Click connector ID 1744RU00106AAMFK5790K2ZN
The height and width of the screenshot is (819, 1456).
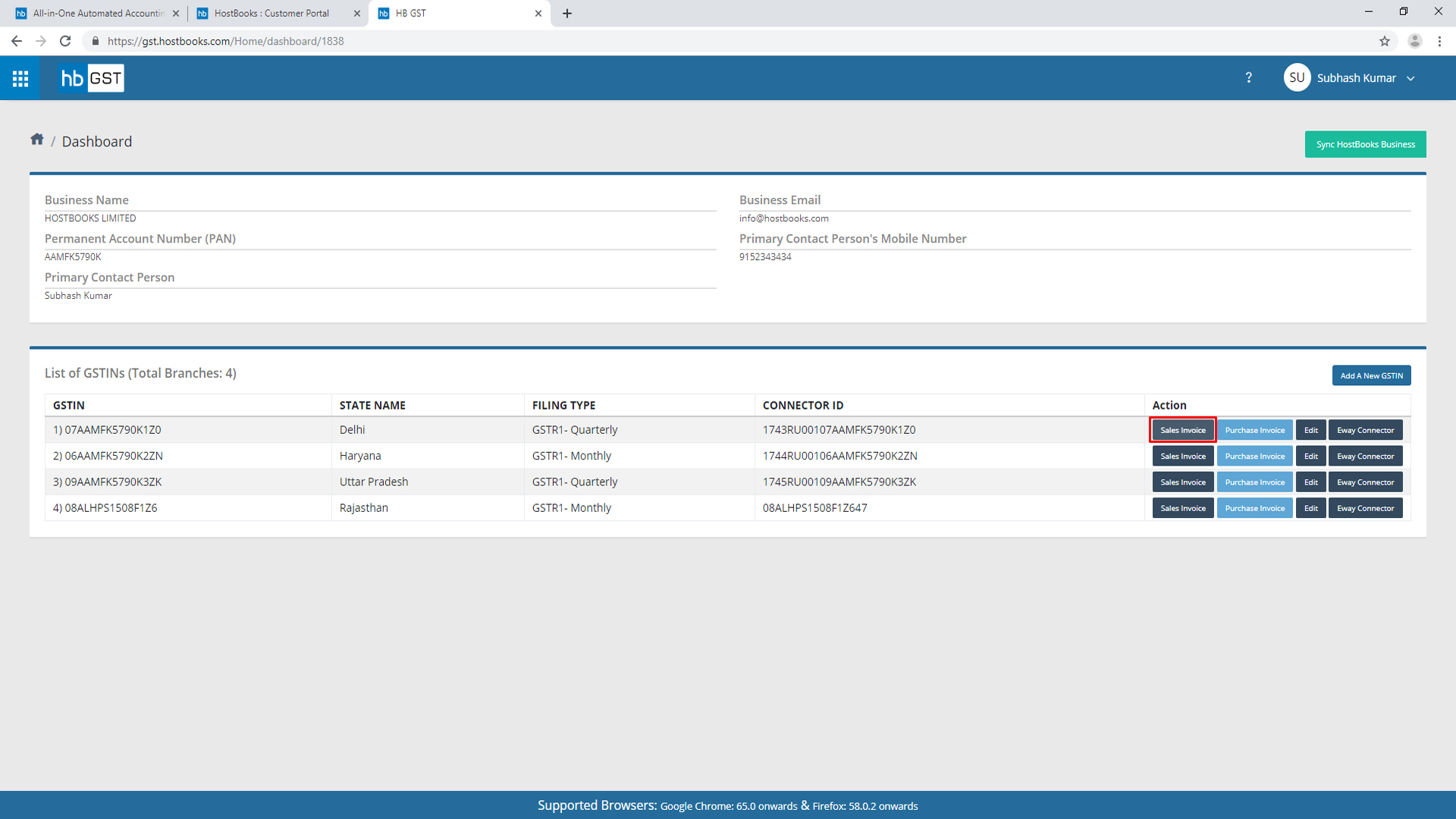839,456
